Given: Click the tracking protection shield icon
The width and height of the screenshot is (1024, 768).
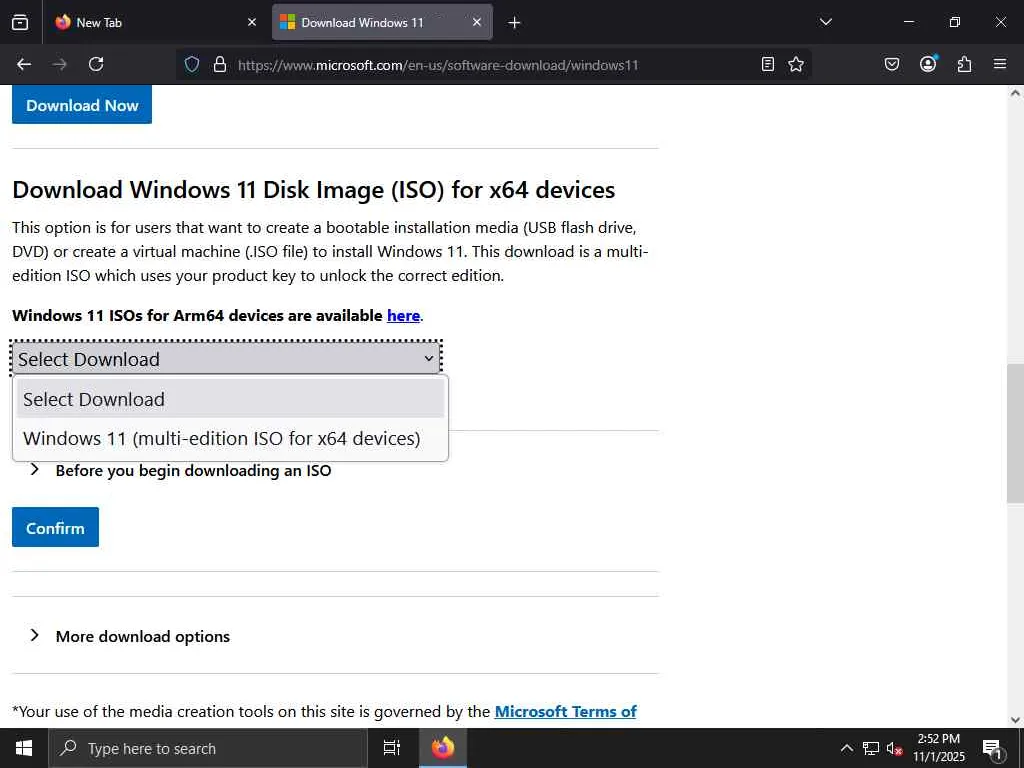Looking at the screenshot, I should 192,64.
